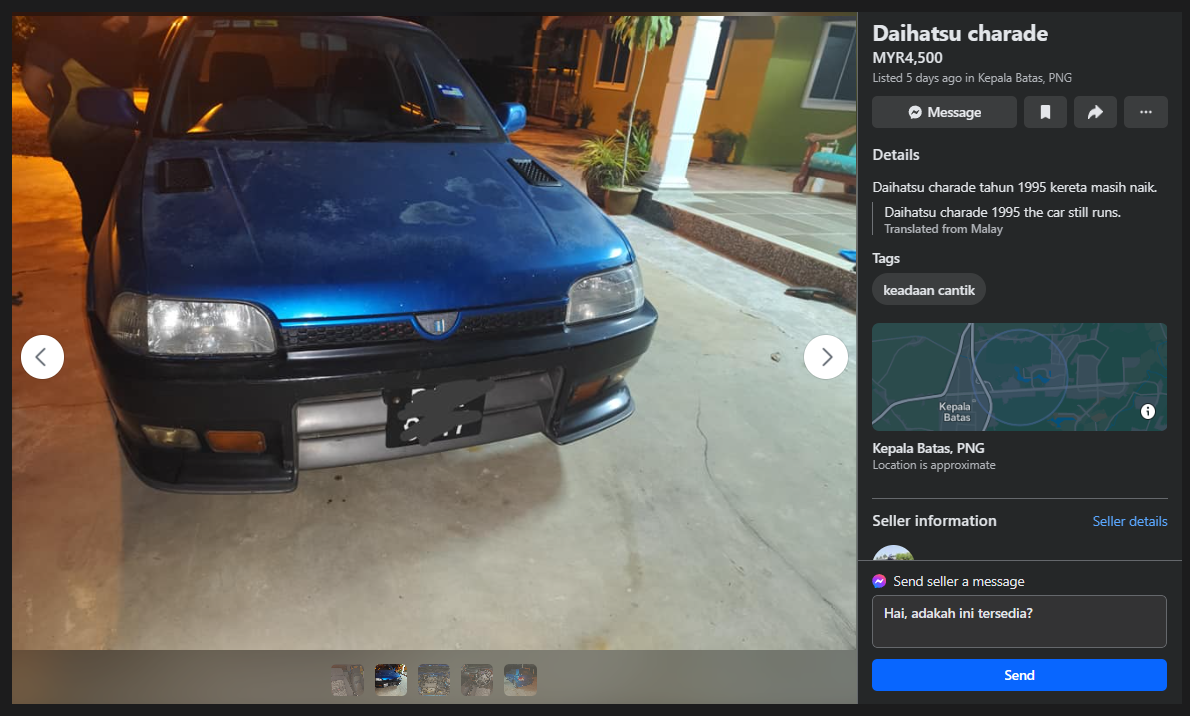The width and height of the screenshot is (1190, 716).
Task: Open the Kepala Batas map preview
Action: pyautogui.click(x=1018, y=377)
